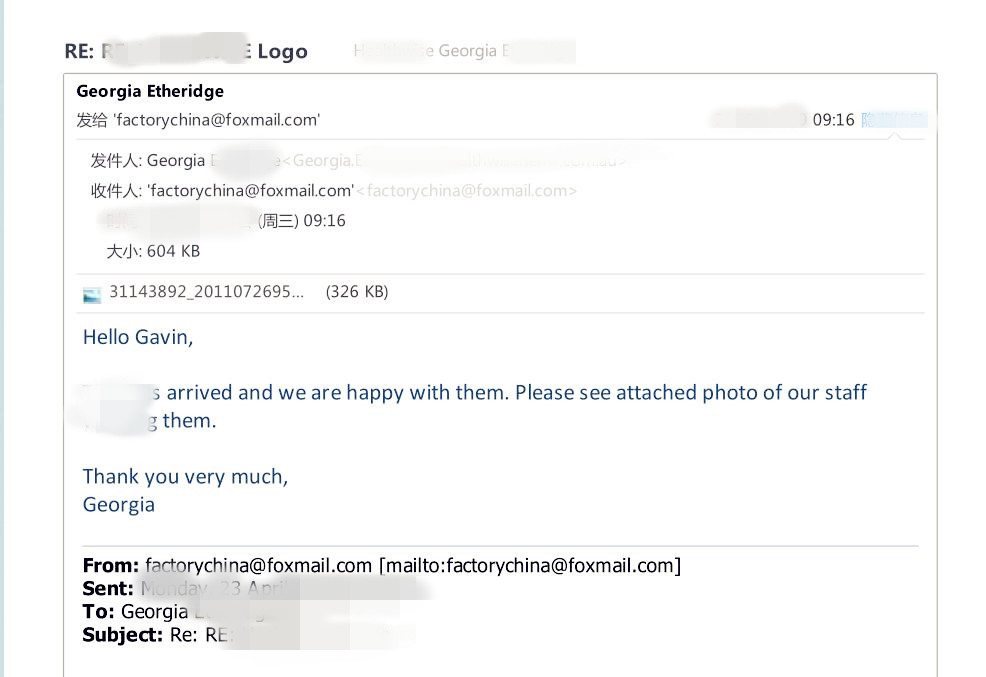Click the 大小: 604 KB size line

coord(153,251)
